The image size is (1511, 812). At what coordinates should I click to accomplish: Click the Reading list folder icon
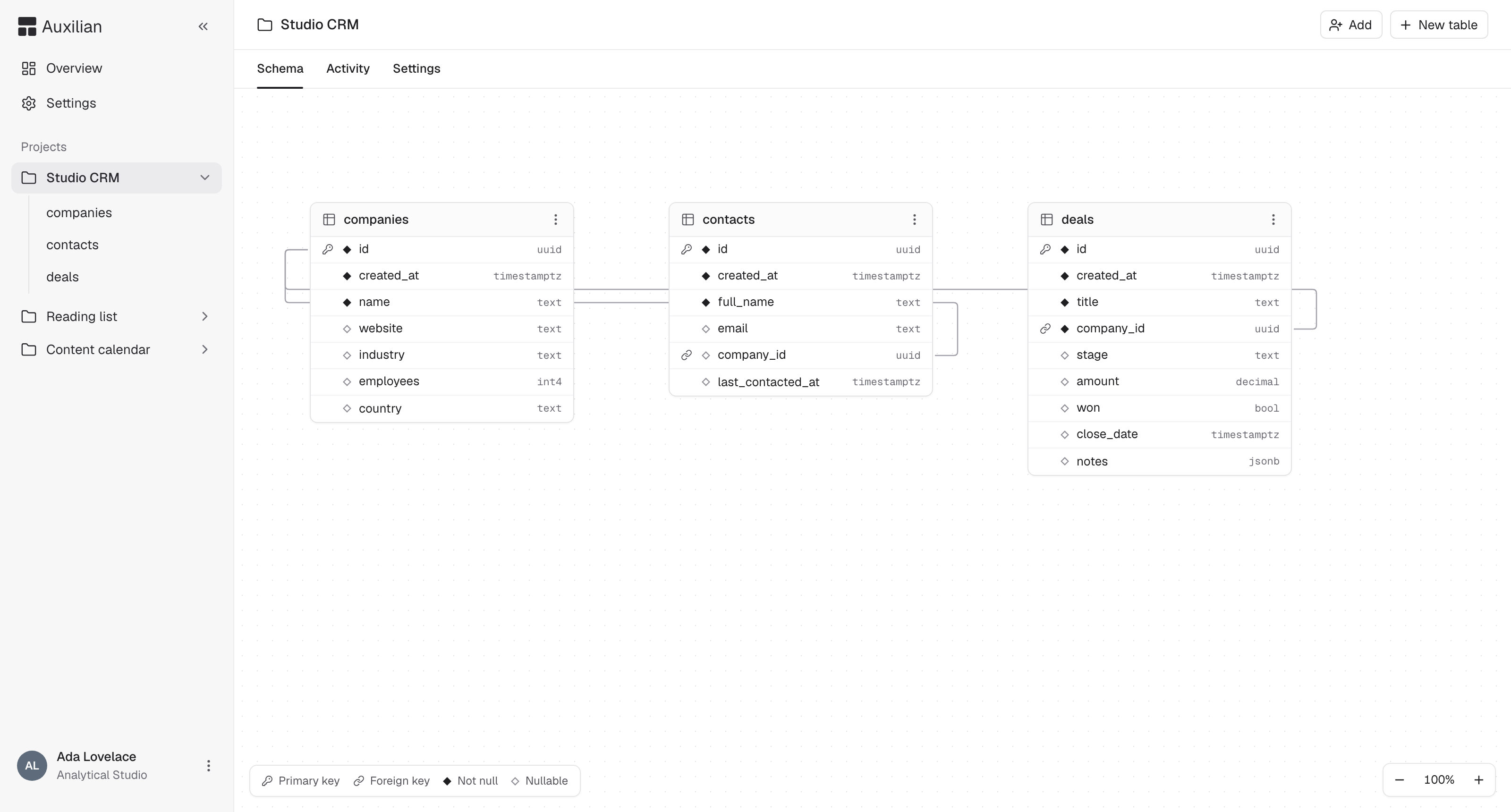[29, 317]
